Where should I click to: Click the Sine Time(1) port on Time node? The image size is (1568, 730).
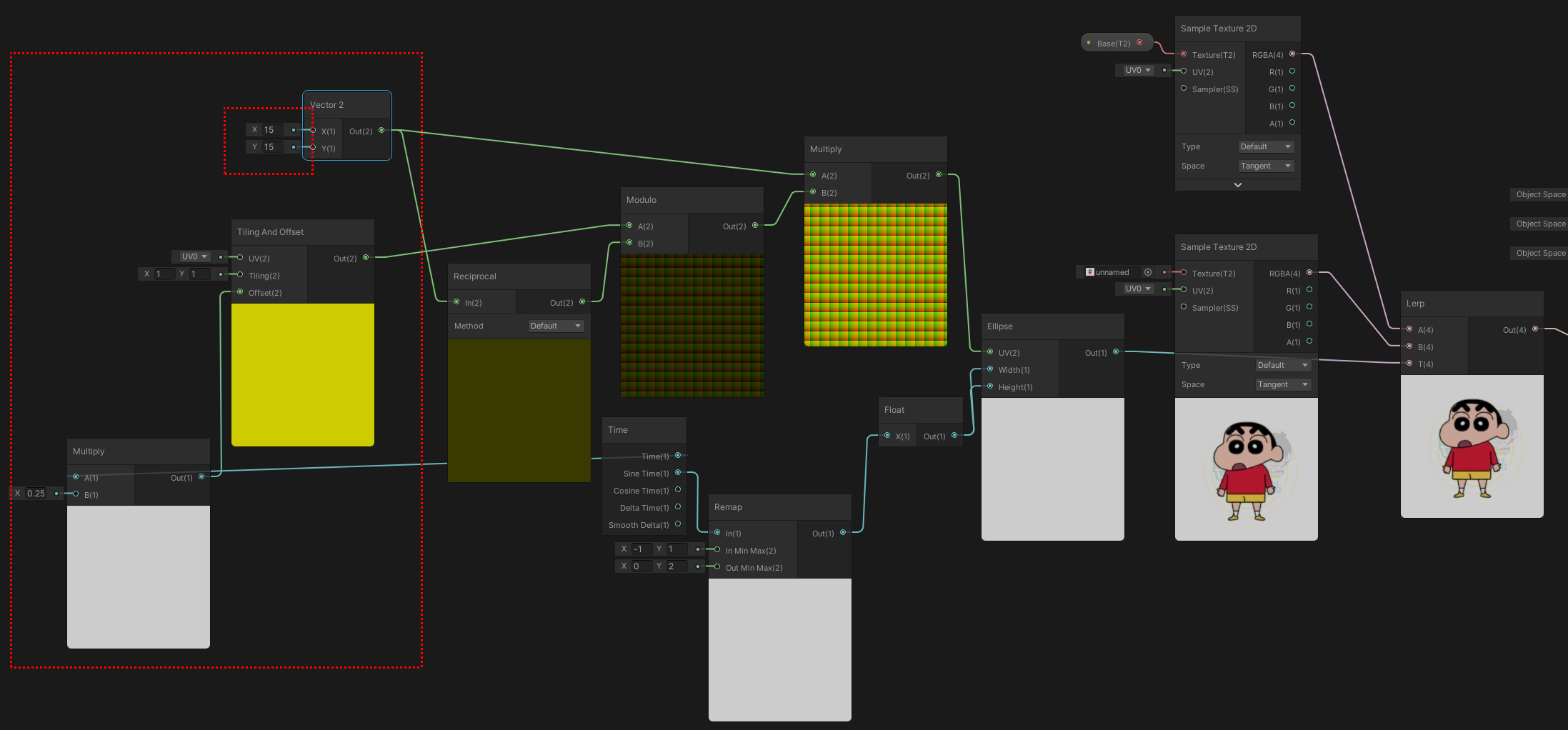click(x=678, y=472)
